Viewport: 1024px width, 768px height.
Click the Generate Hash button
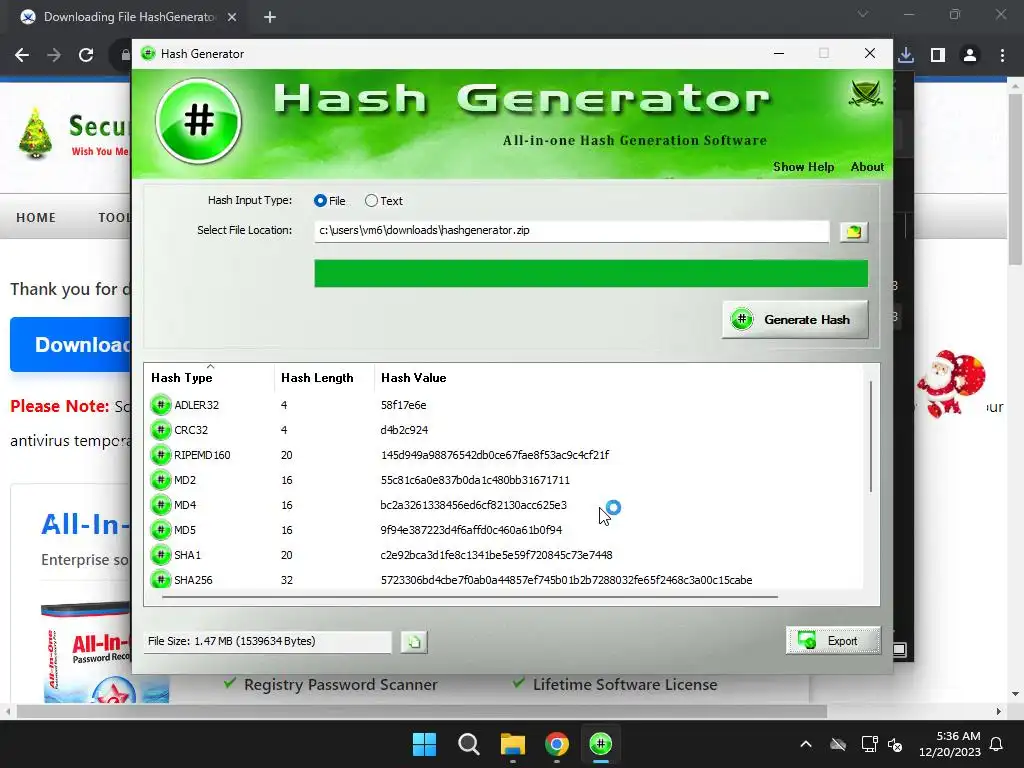pos(795,319)
